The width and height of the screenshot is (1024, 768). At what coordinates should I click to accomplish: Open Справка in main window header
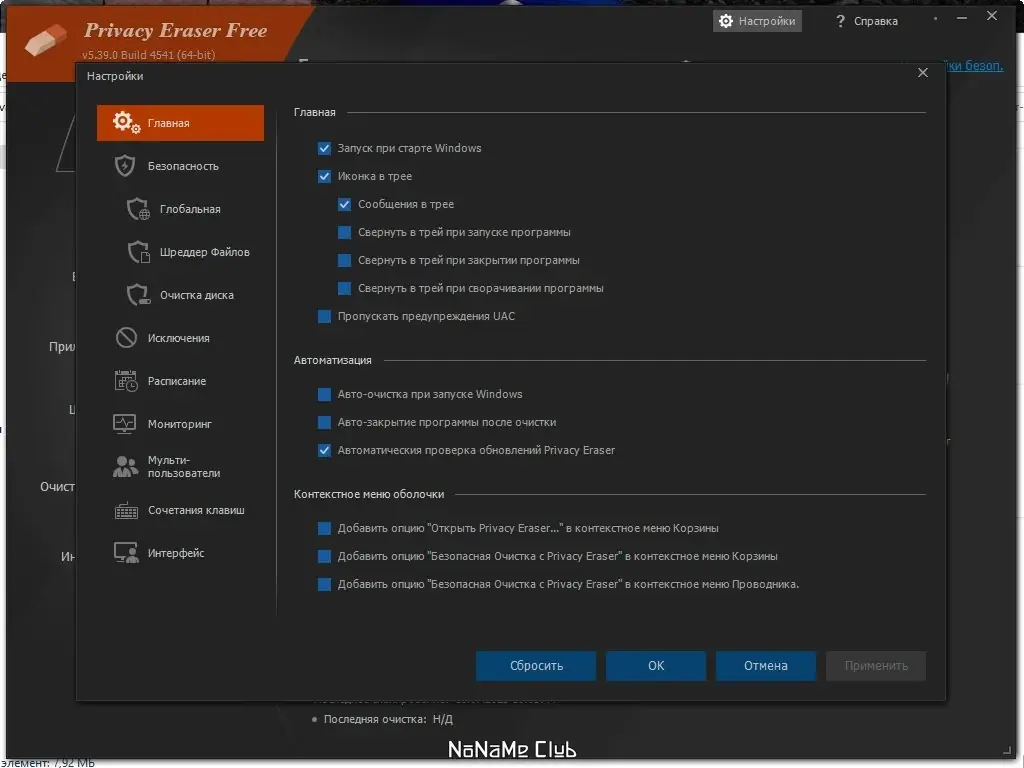(867, 21)
